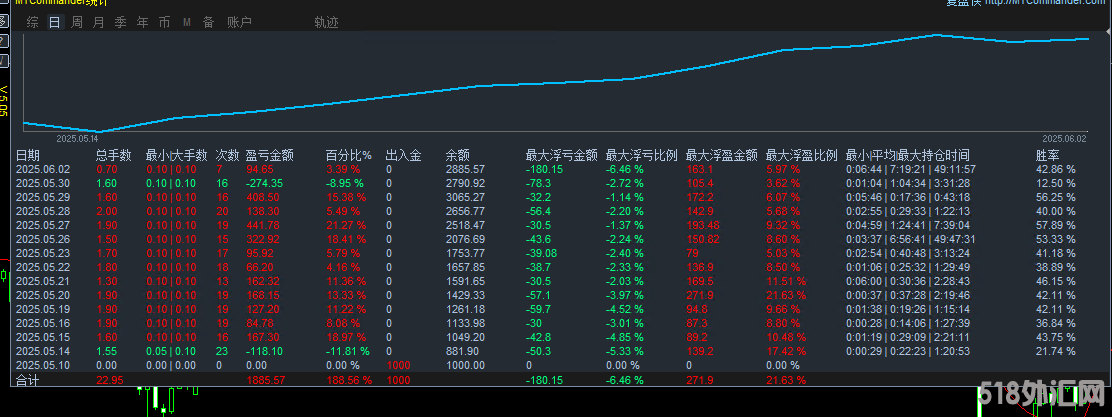The width and height of the screenshot is (1112, 417).
Task: Click the 最大浮亏比例 column header
Action: [641, 155]
